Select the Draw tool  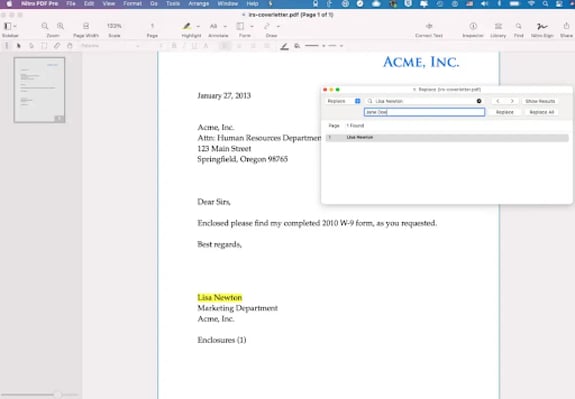click(267, 26)
